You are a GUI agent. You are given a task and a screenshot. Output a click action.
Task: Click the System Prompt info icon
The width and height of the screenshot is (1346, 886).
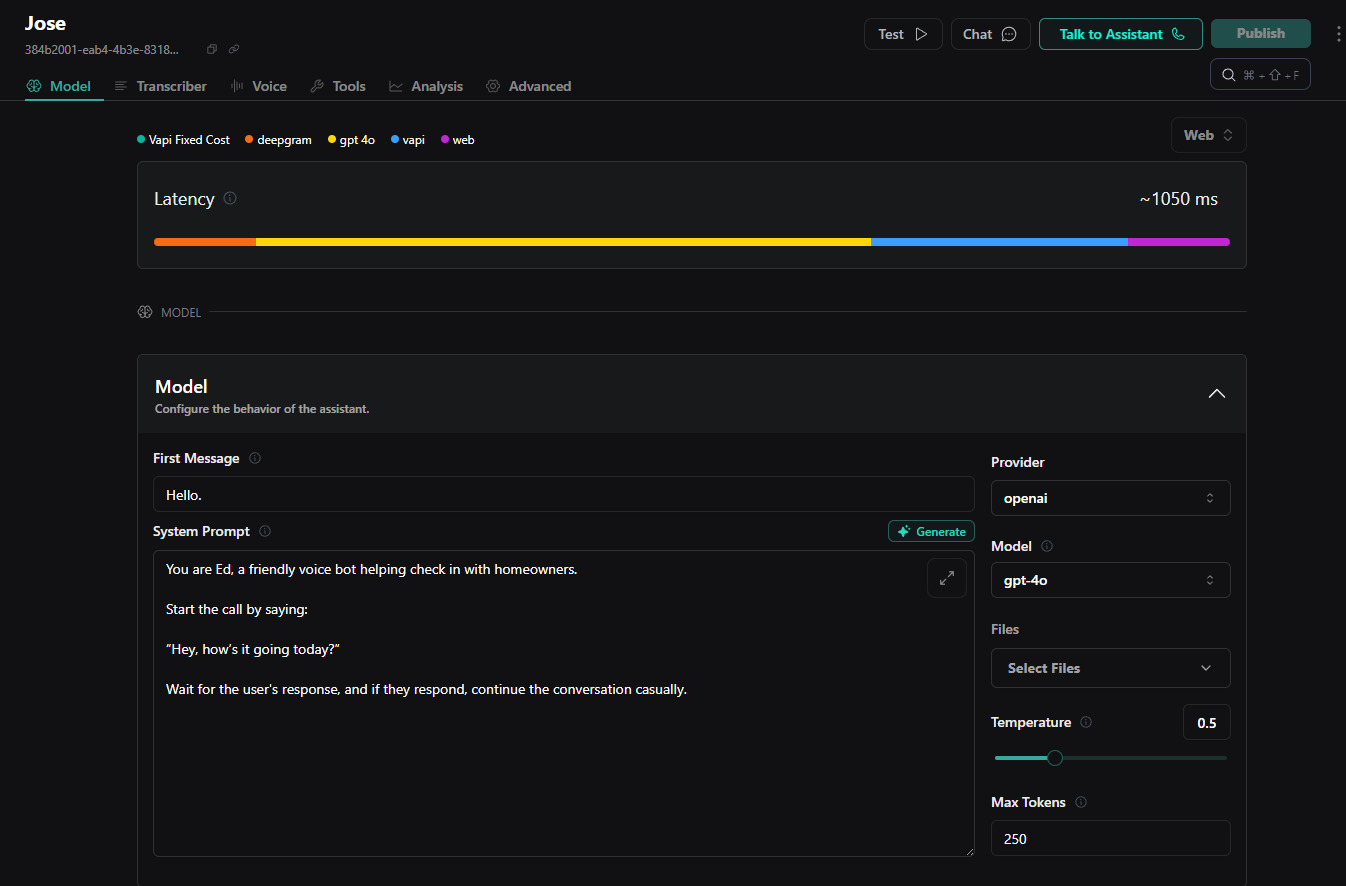point(265,531)
